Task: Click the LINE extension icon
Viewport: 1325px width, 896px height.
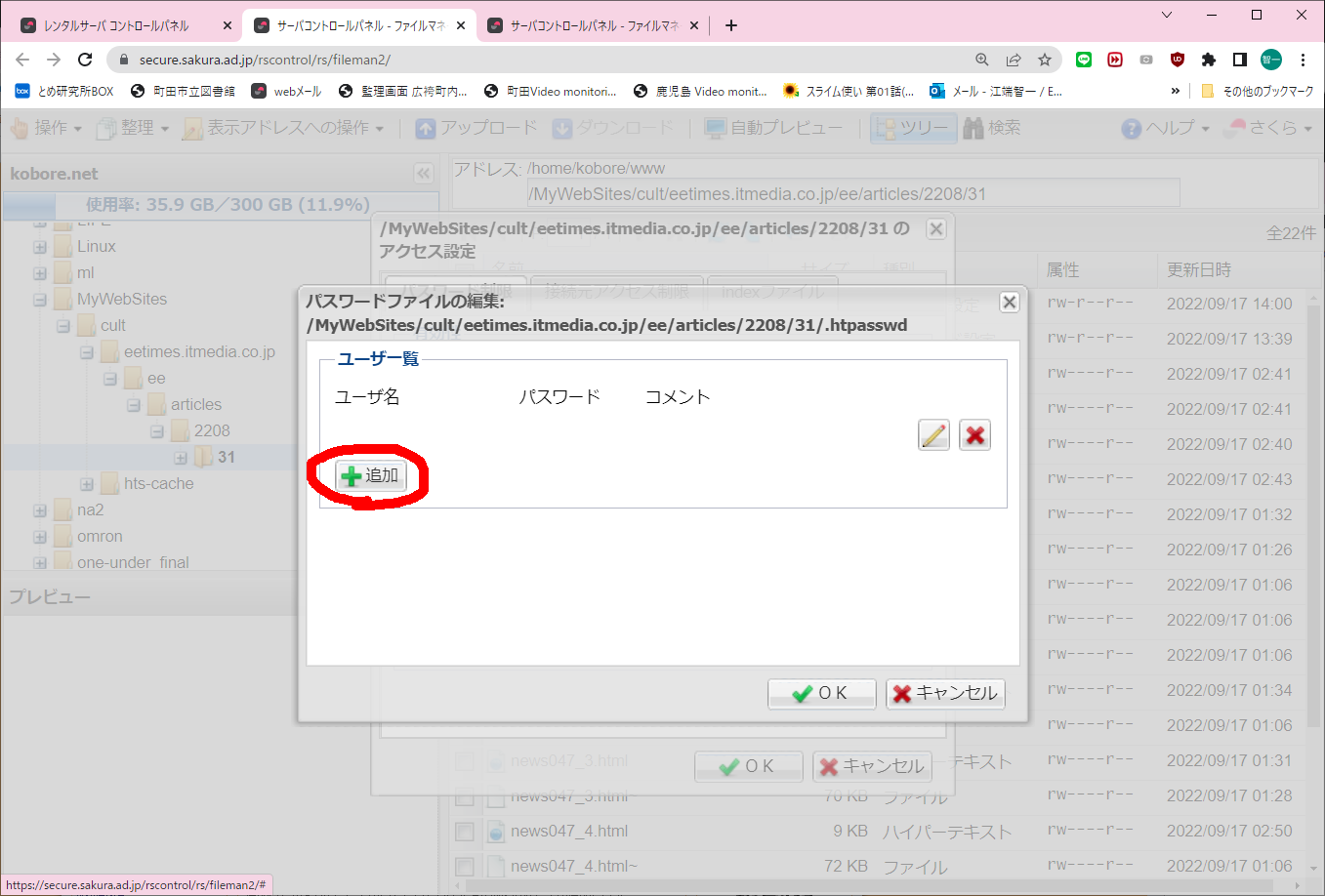Action: click(x=1084, y=60)
